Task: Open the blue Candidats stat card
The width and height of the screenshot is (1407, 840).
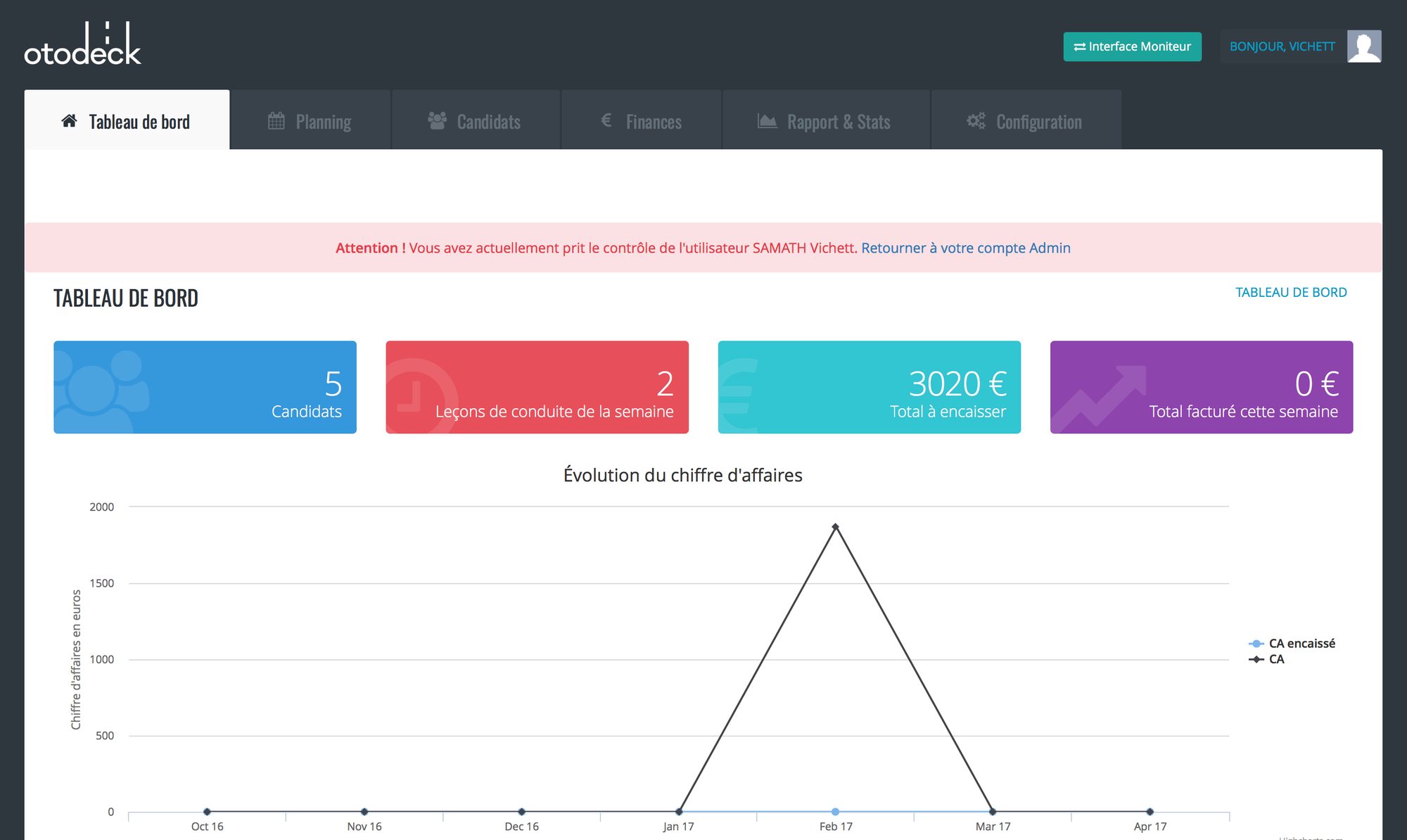Action: [205, 387]
